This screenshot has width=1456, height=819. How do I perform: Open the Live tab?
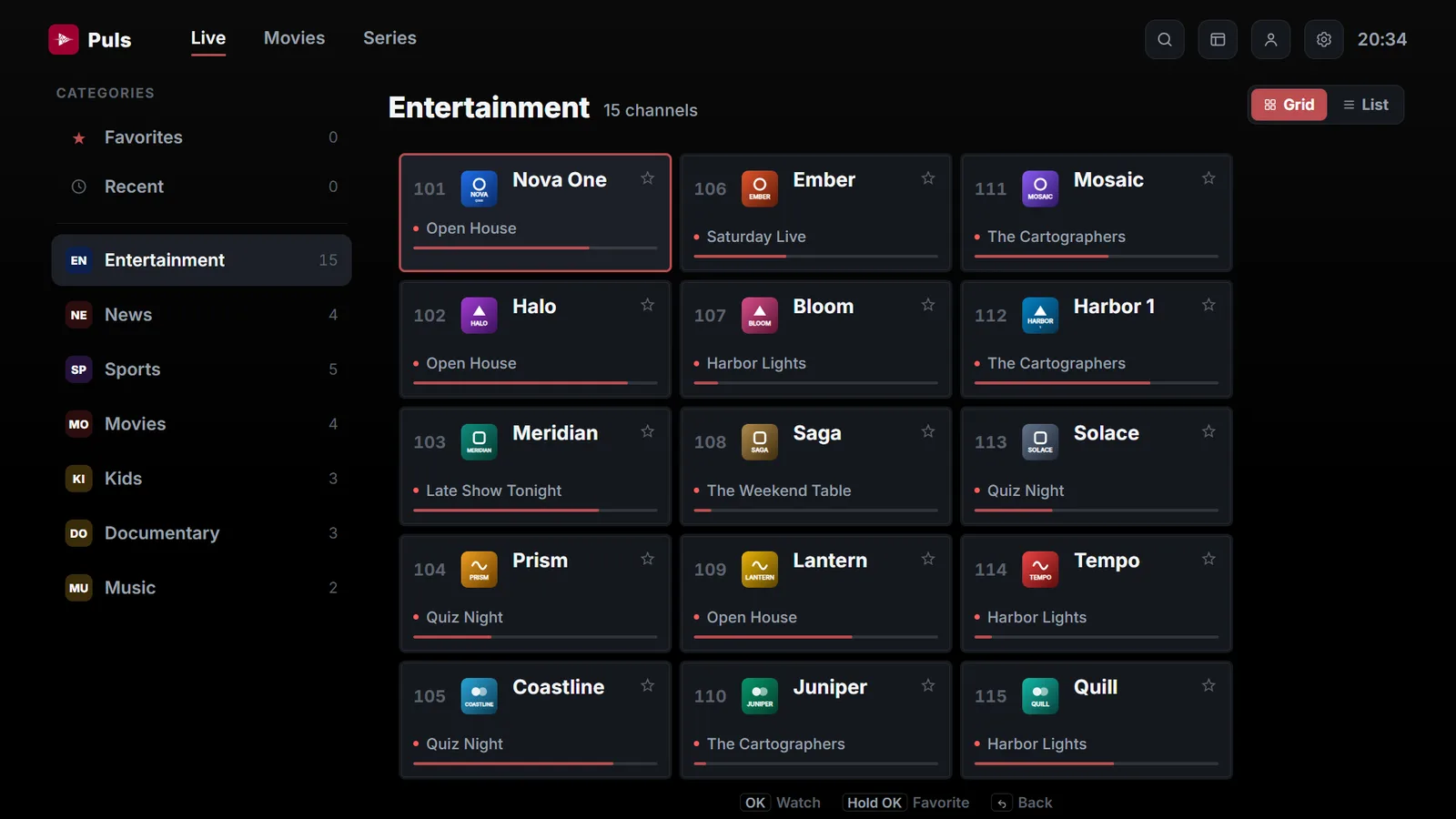pyautogui.click(x=208, y=38)
